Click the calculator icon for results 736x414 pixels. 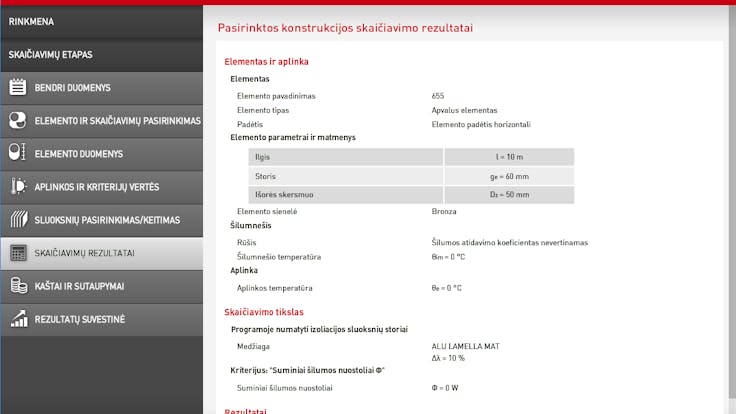point(18,253)
